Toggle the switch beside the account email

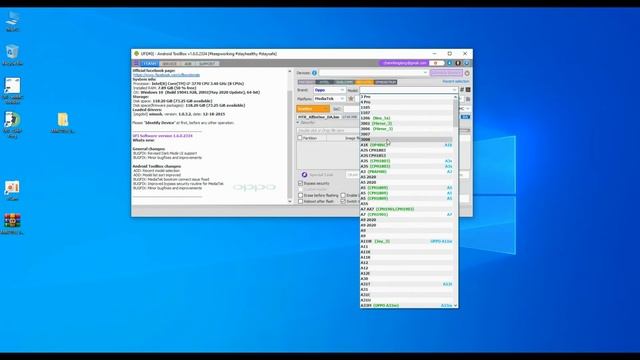point(437,63)
